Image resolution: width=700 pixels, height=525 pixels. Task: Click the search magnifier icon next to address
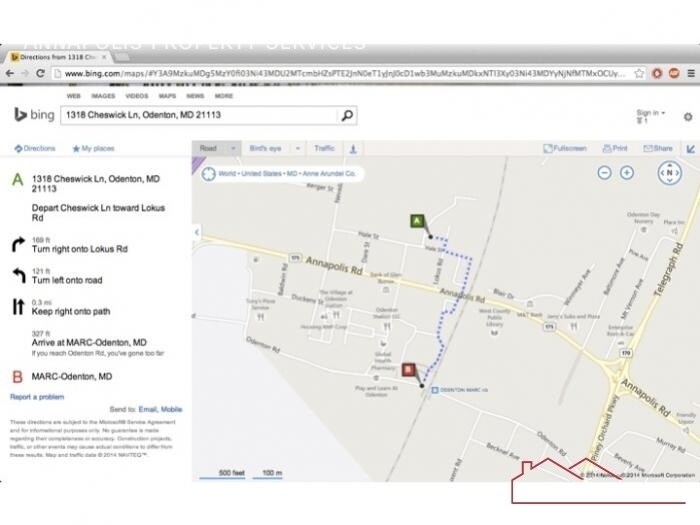tap(347, 116)
